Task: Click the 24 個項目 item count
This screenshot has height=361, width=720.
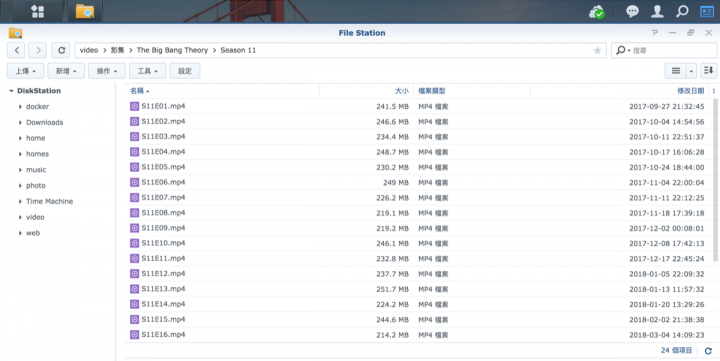Action: click(676, 350)
